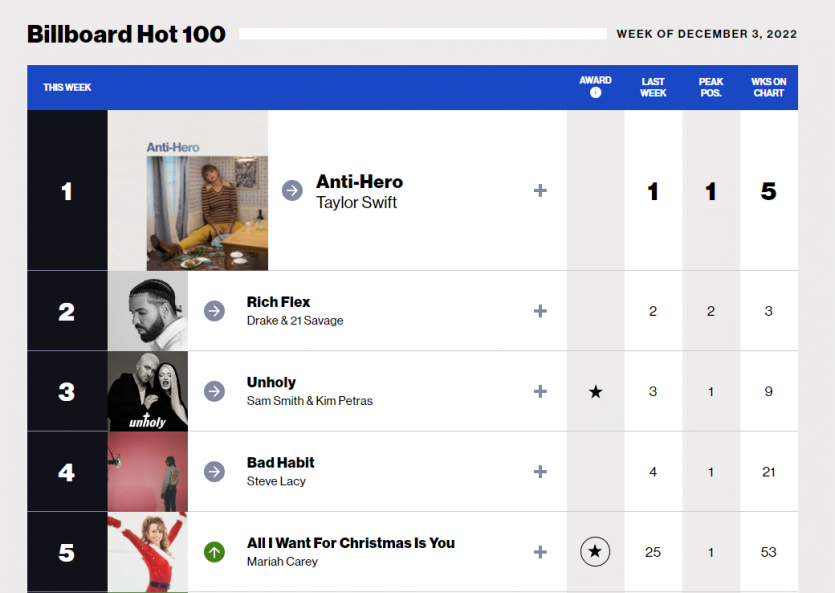
Task: Open the Rich Flex cover thumbnail
Action: click(x=148, y=311)
